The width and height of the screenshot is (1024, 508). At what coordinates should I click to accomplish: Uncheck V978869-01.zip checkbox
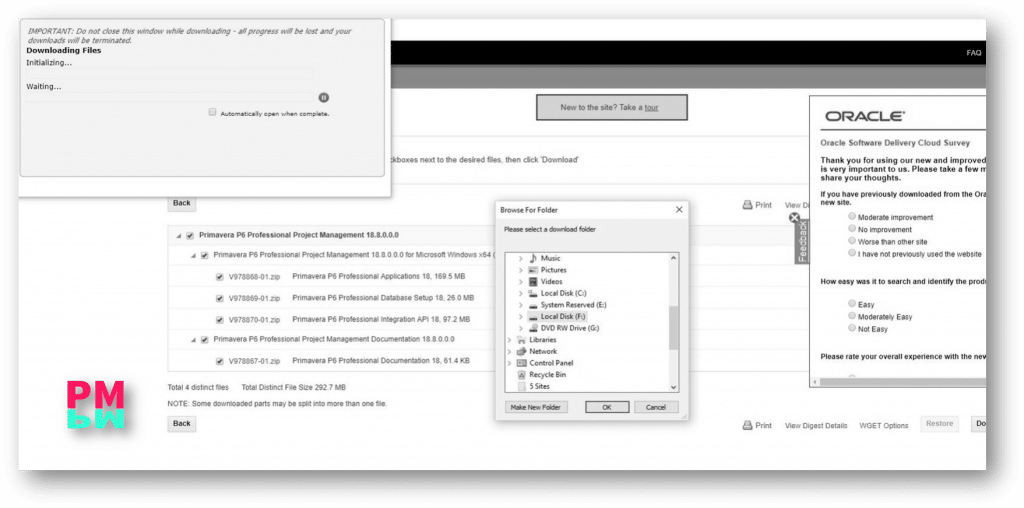click(220, 298)
